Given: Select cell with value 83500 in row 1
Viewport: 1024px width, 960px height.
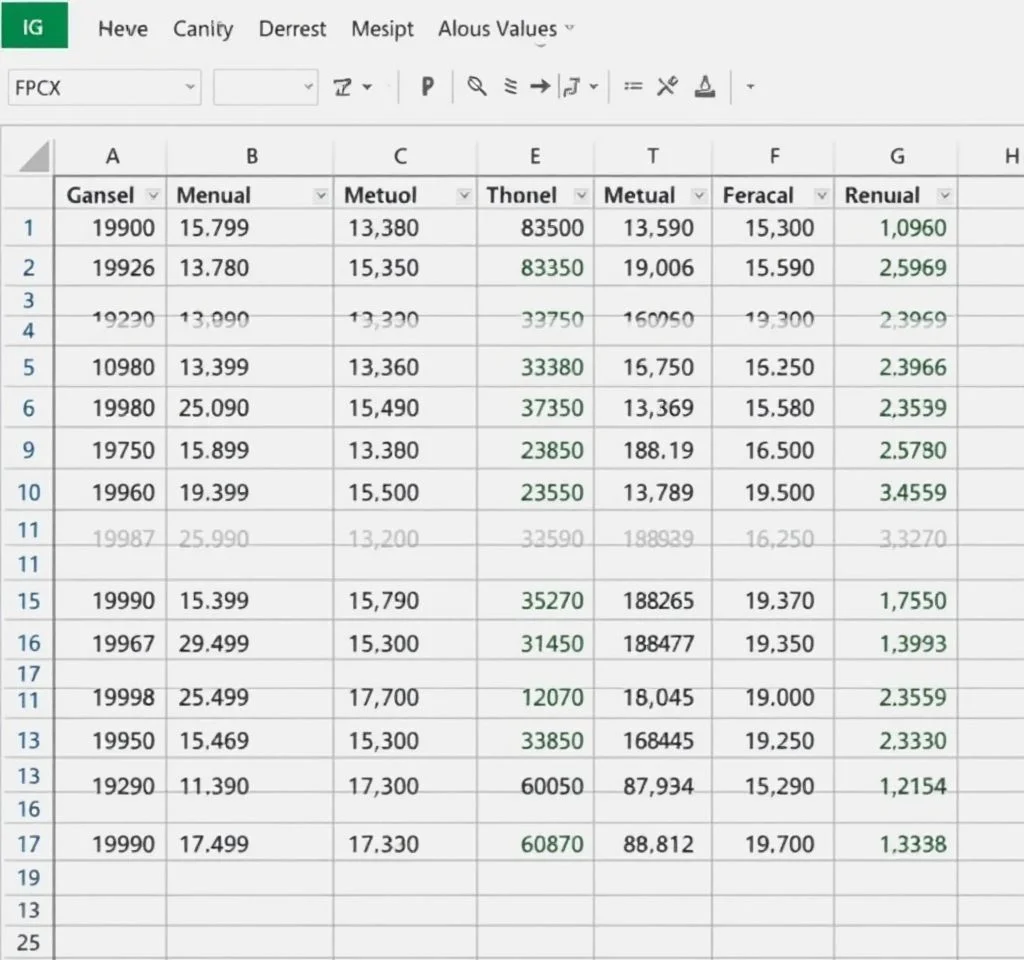Looking at the screenshot, I should pyautogui.click(x=536, y=228).
